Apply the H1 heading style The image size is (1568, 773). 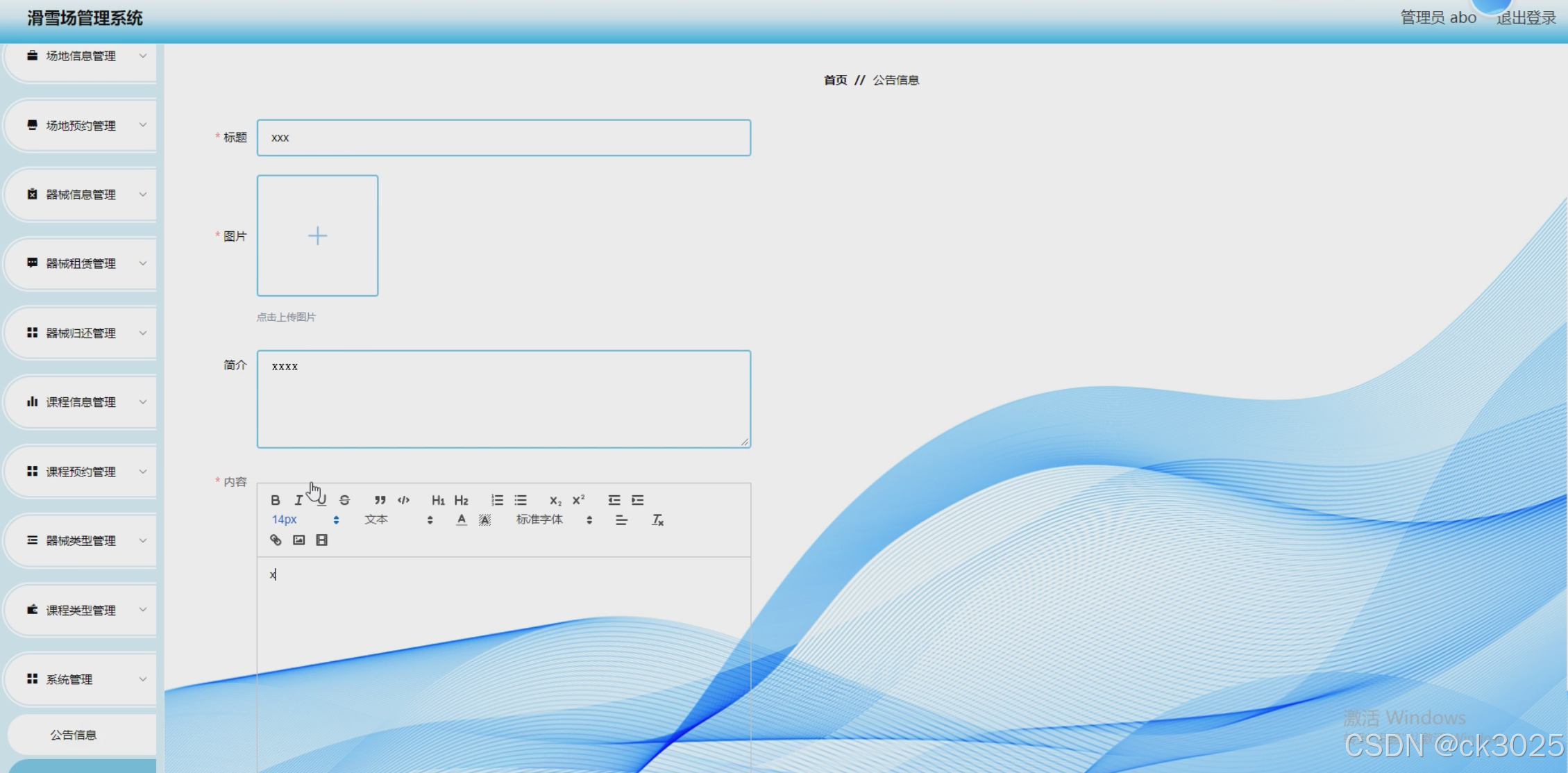(x=438, y=500)
